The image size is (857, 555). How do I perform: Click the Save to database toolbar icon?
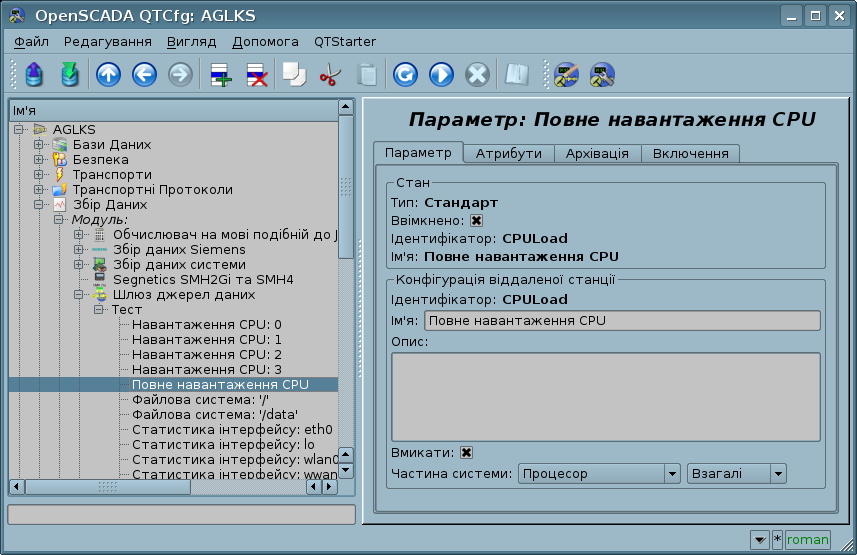(x=70, y=74)
